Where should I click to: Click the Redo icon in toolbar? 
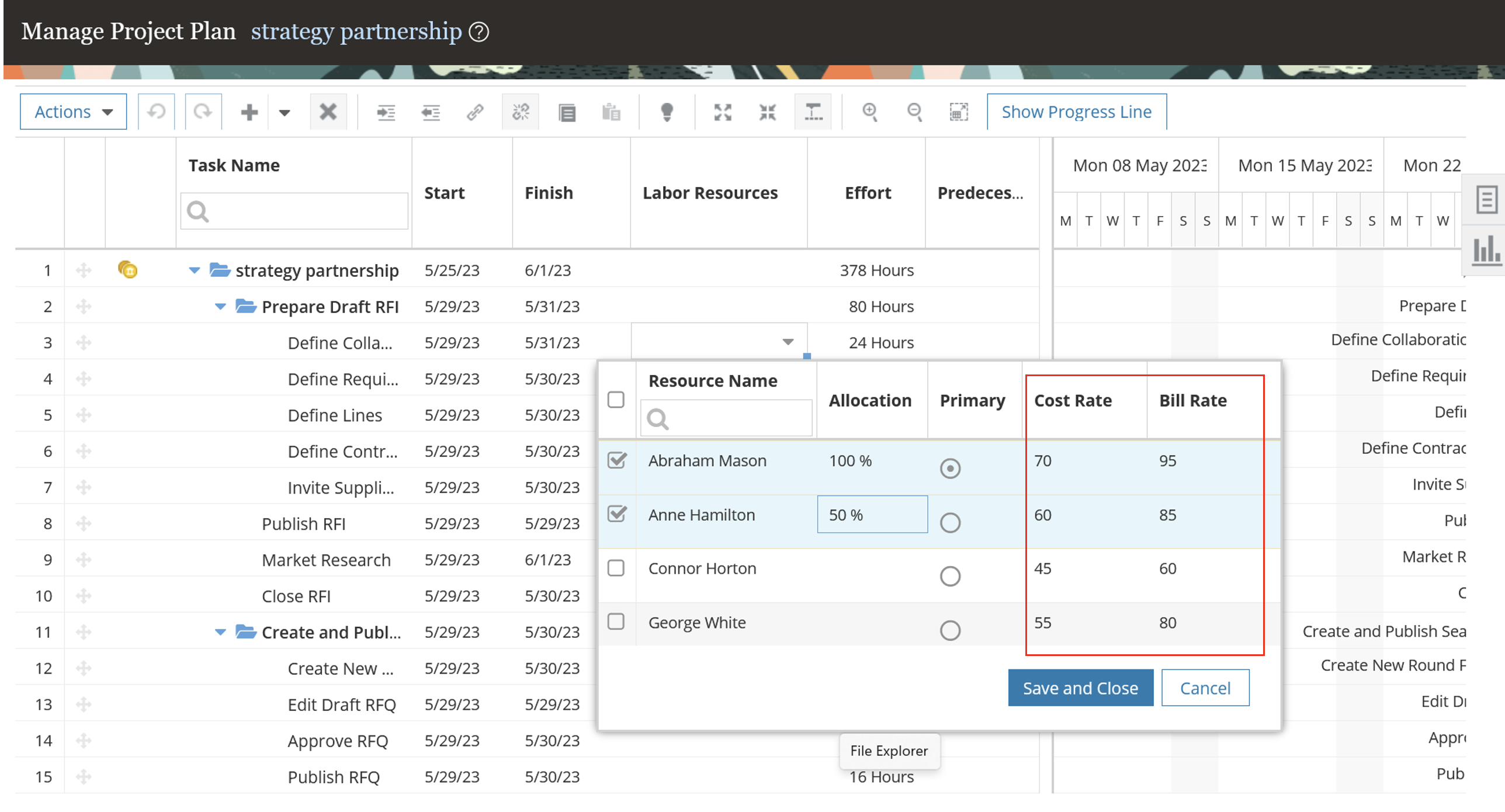(203, 112)
